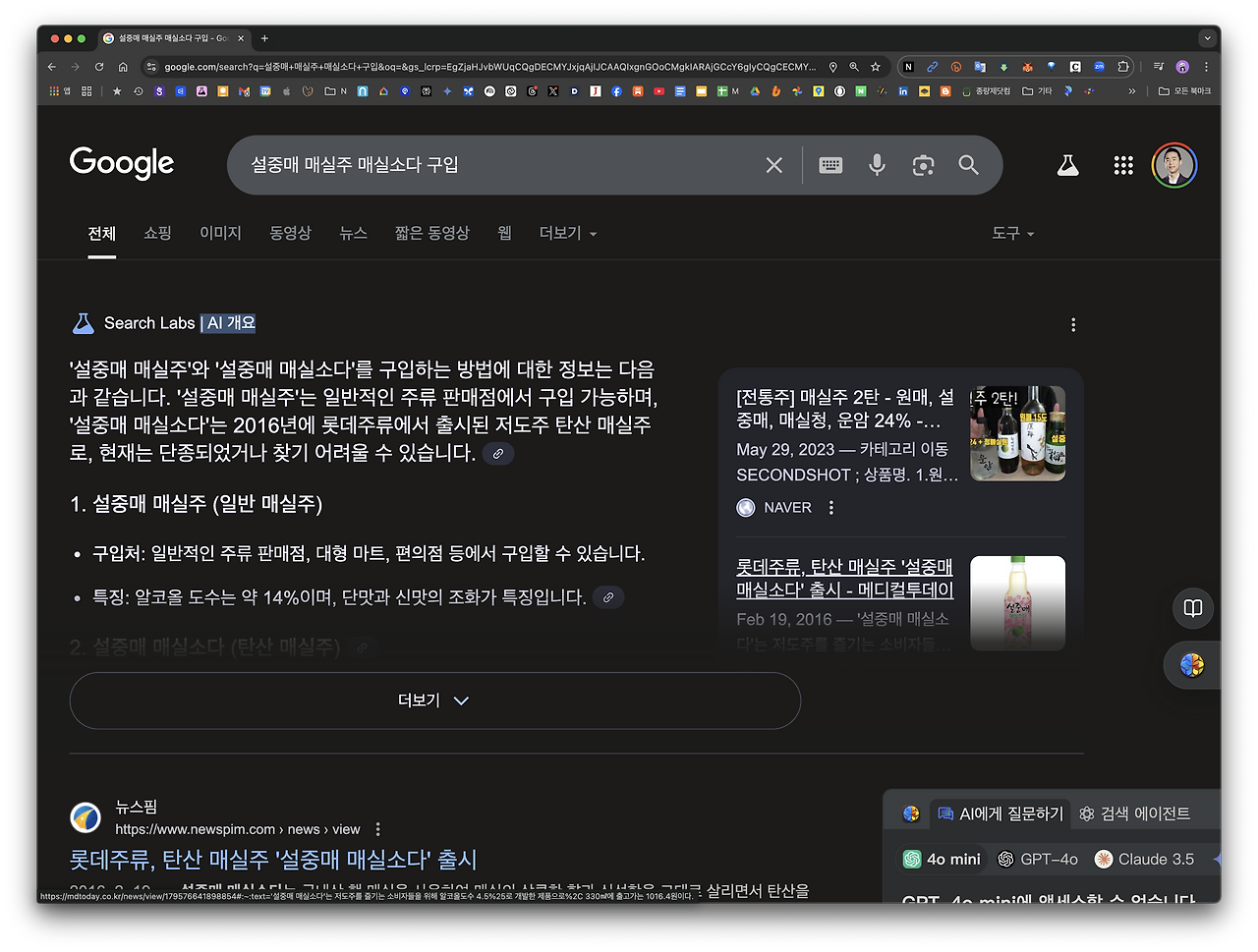Submit search with the magnifying glass icon
Screen dimensions: 1258x952
969,165
